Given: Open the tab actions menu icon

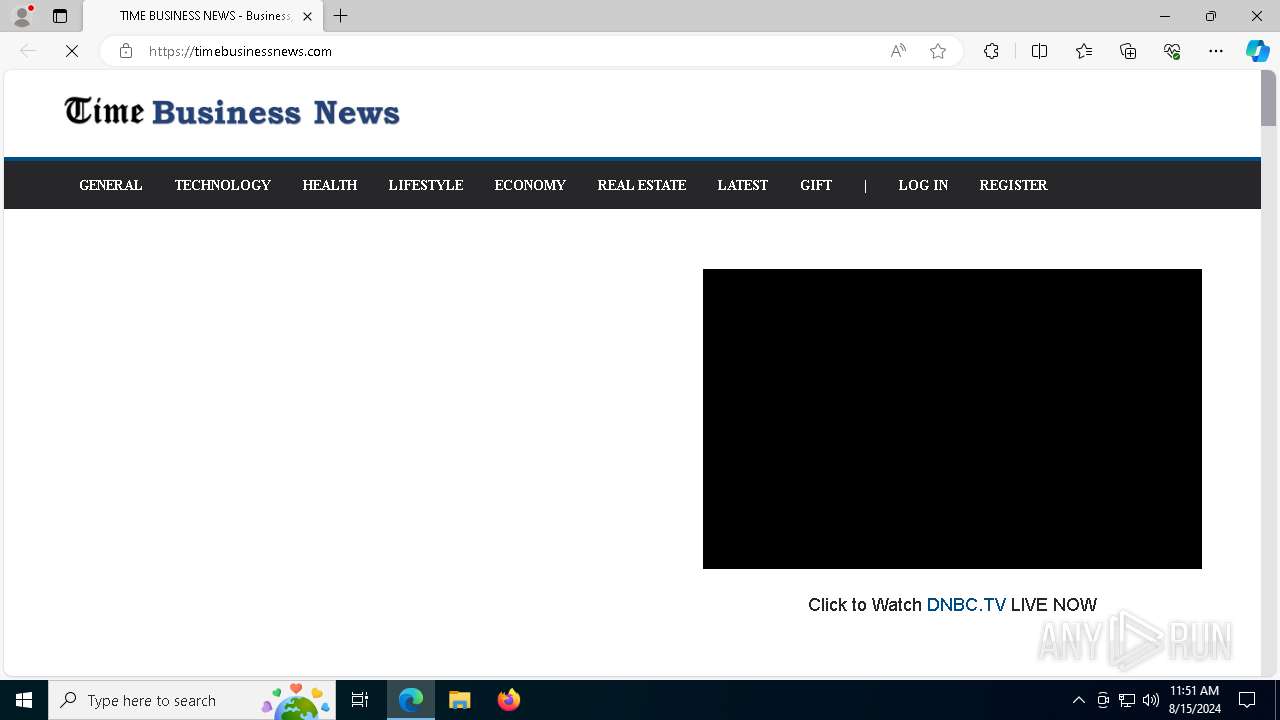Looking at the screenshot, I should [60, 16].
